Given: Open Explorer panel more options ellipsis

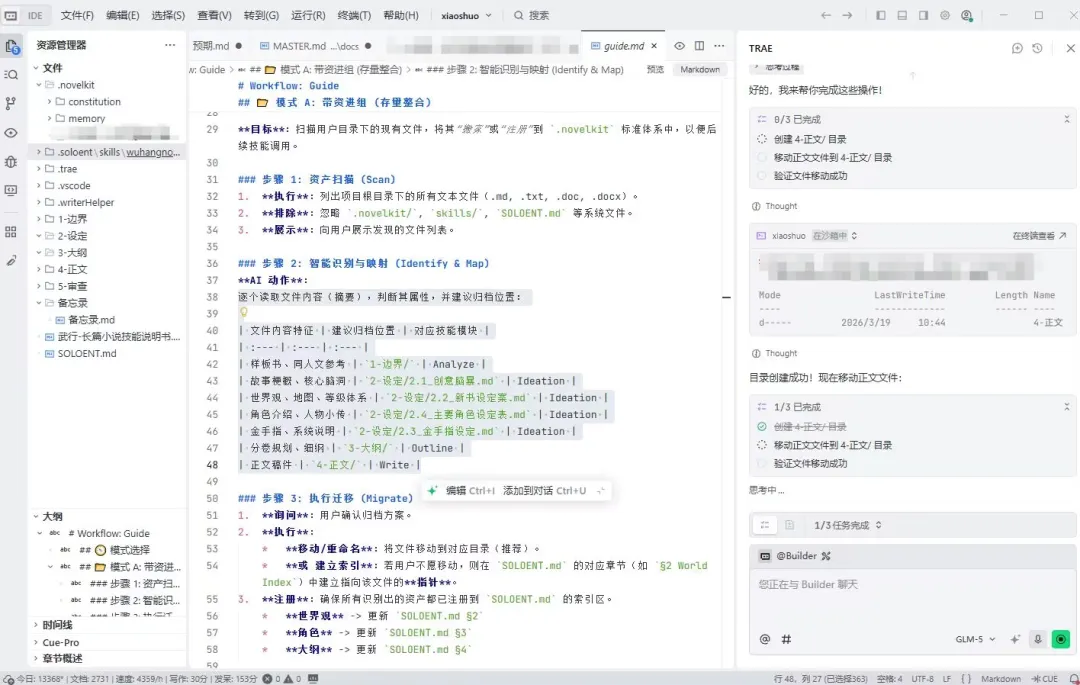Looking at the screenshot, I should [x=169, y=45].
